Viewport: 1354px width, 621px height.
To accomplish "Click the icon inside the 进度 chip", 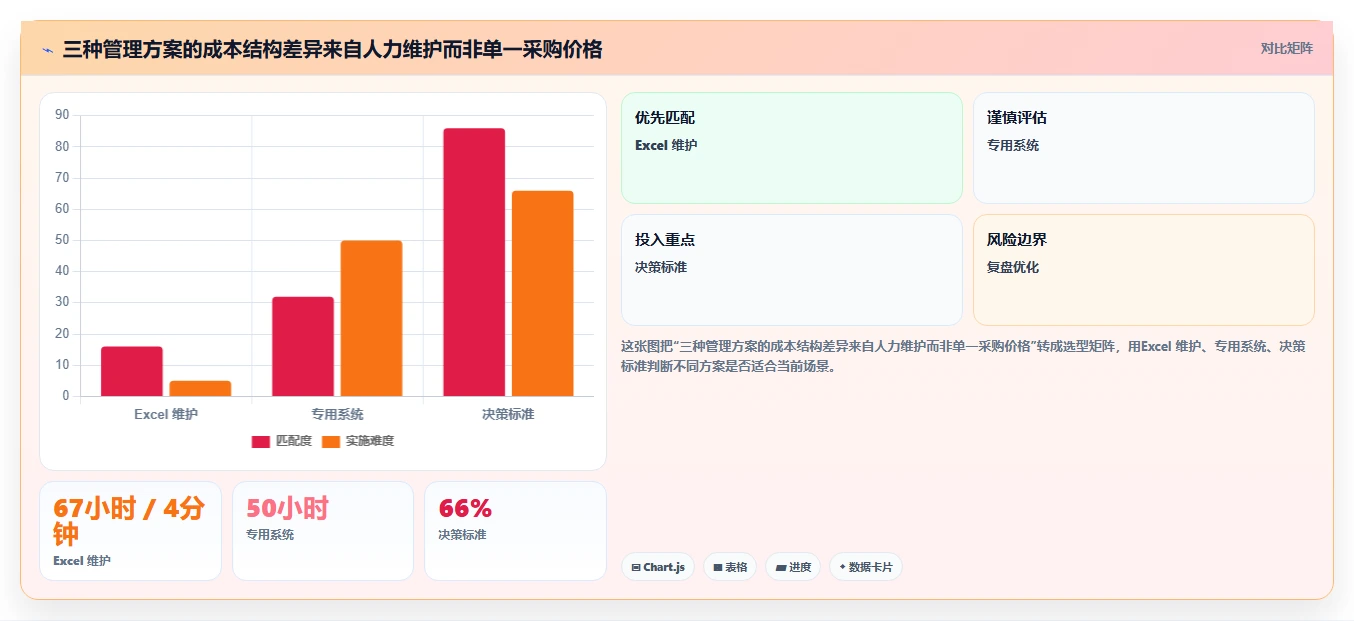I will [x=781, y=567].
